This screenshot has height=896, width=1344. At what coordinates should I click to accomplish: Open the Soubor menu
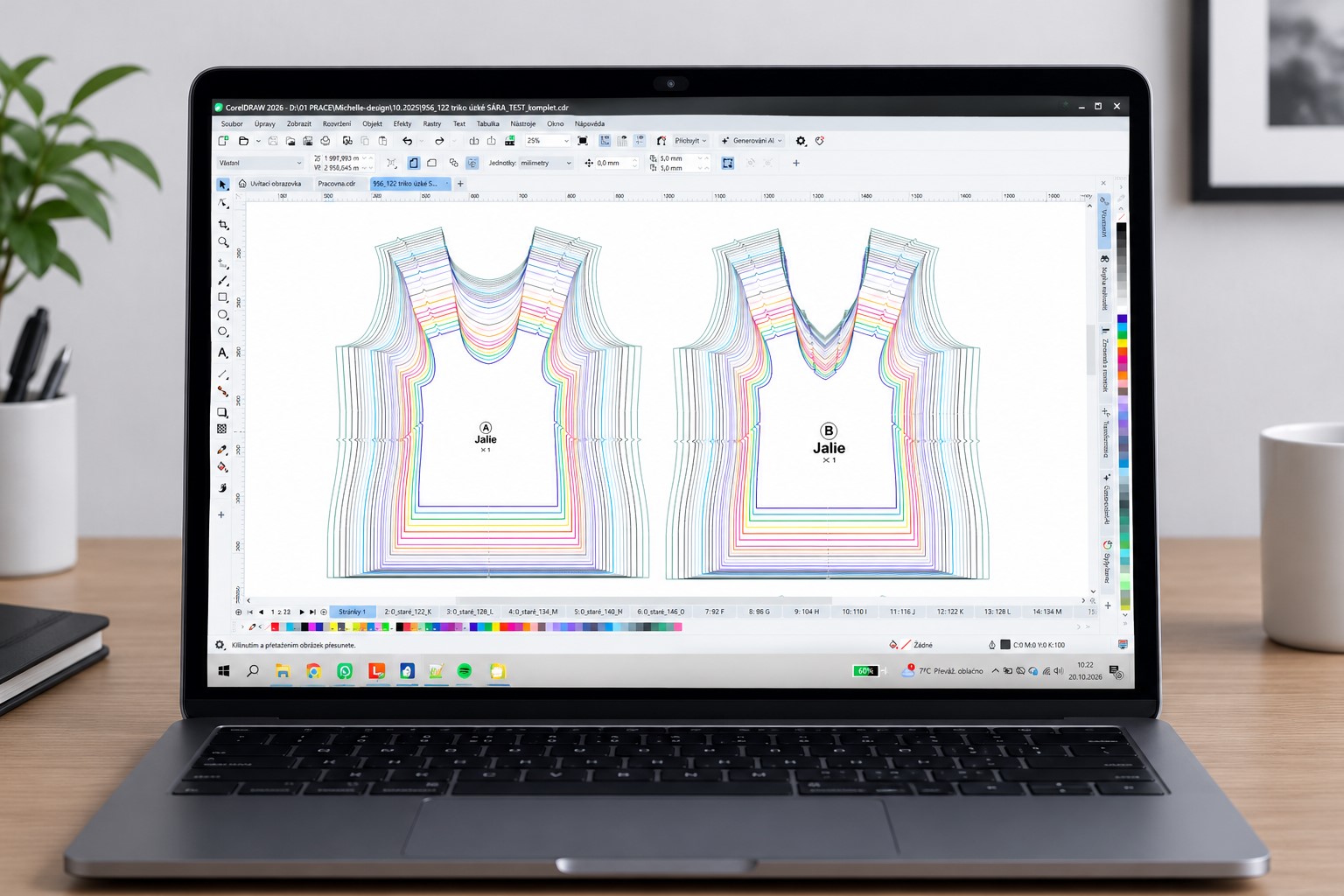(x=232, y=124)
